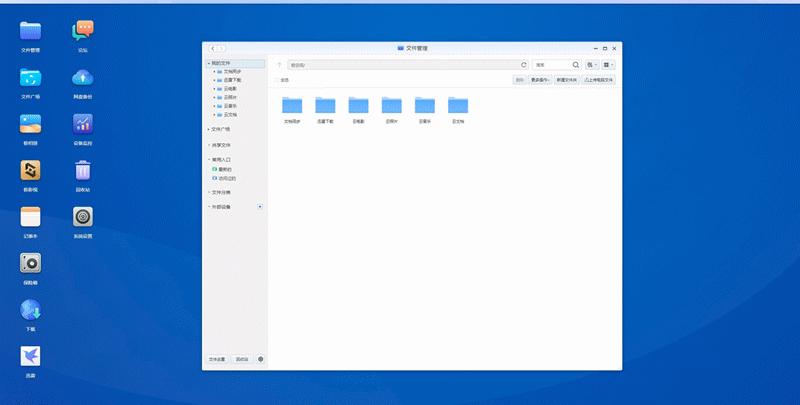Screen dimensions: 800x405
Task: Open 更多操作 dropdown menu
Action: (541, 80)
